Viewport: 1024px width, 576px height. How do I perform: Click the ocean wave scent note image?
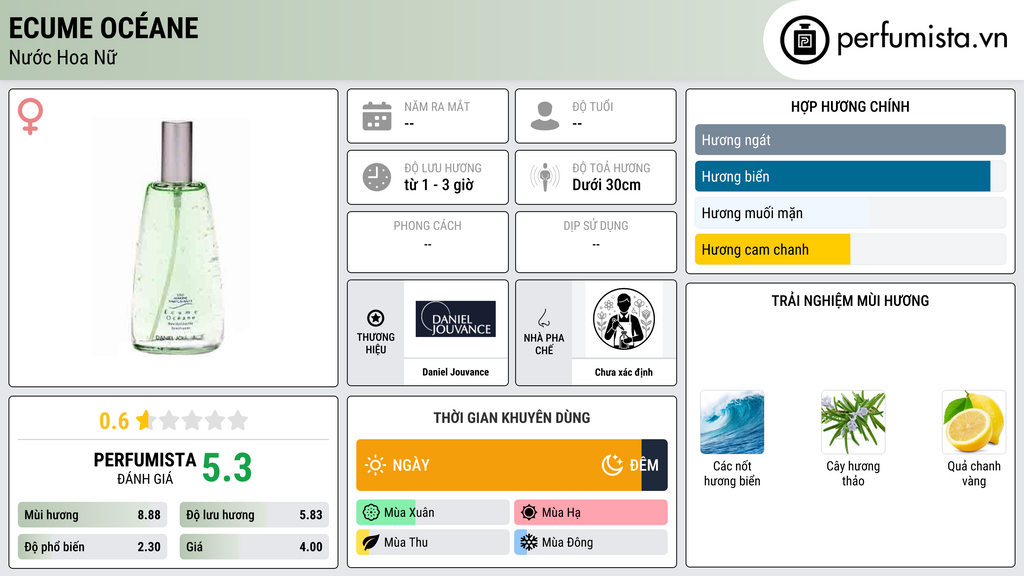click(732, 423)
